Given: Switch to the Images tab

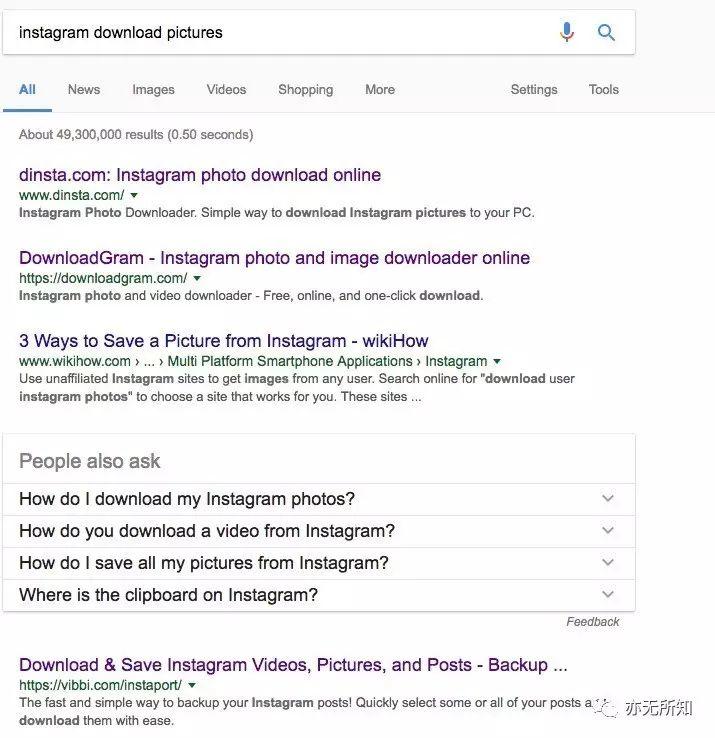Looking at the screenshot, I should click(153, 89).
